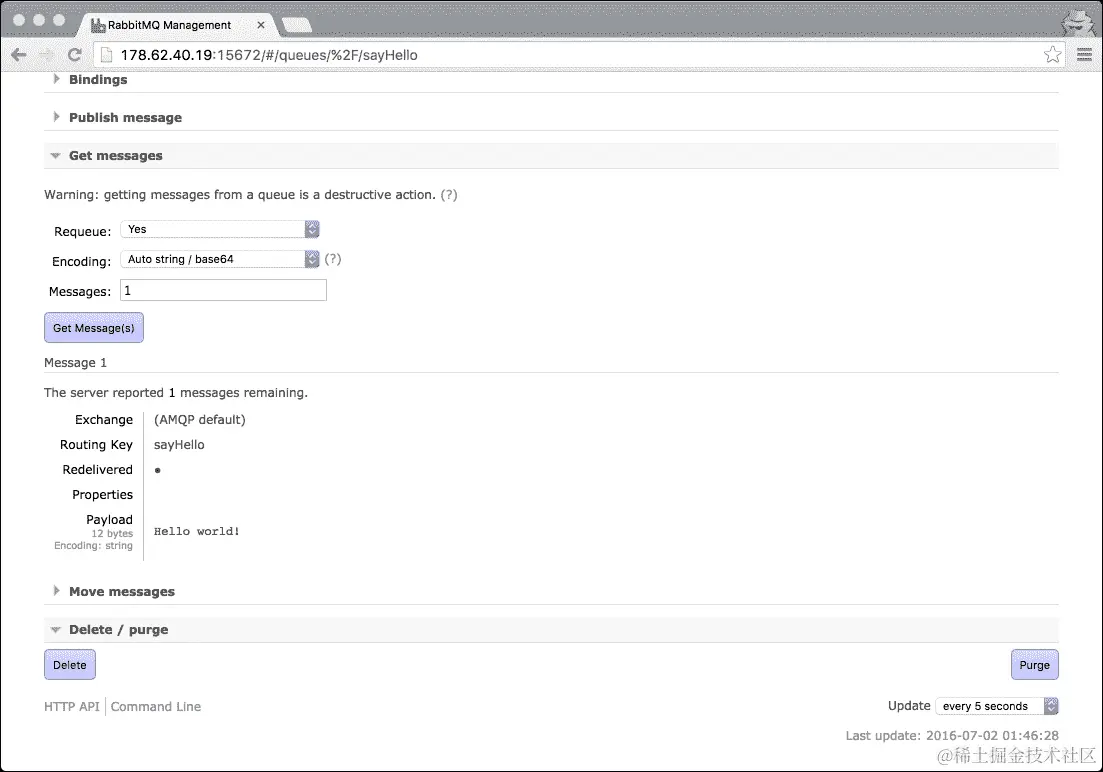Expand the Bindings section

tap(97, 80)
